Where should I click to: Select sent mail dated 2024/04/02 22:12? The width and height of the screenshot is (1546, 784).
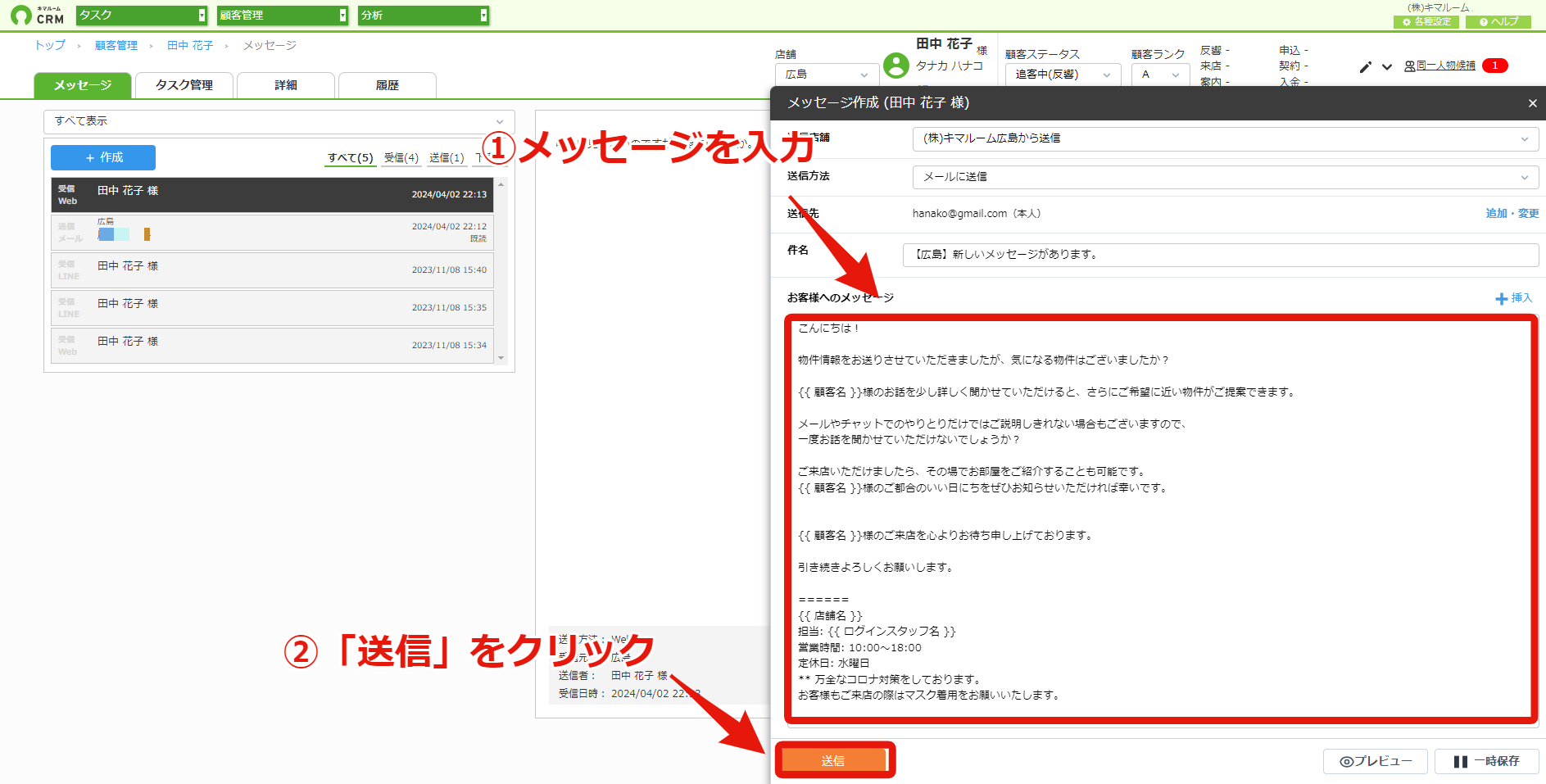pyautogui.click(x=272, y=233)
